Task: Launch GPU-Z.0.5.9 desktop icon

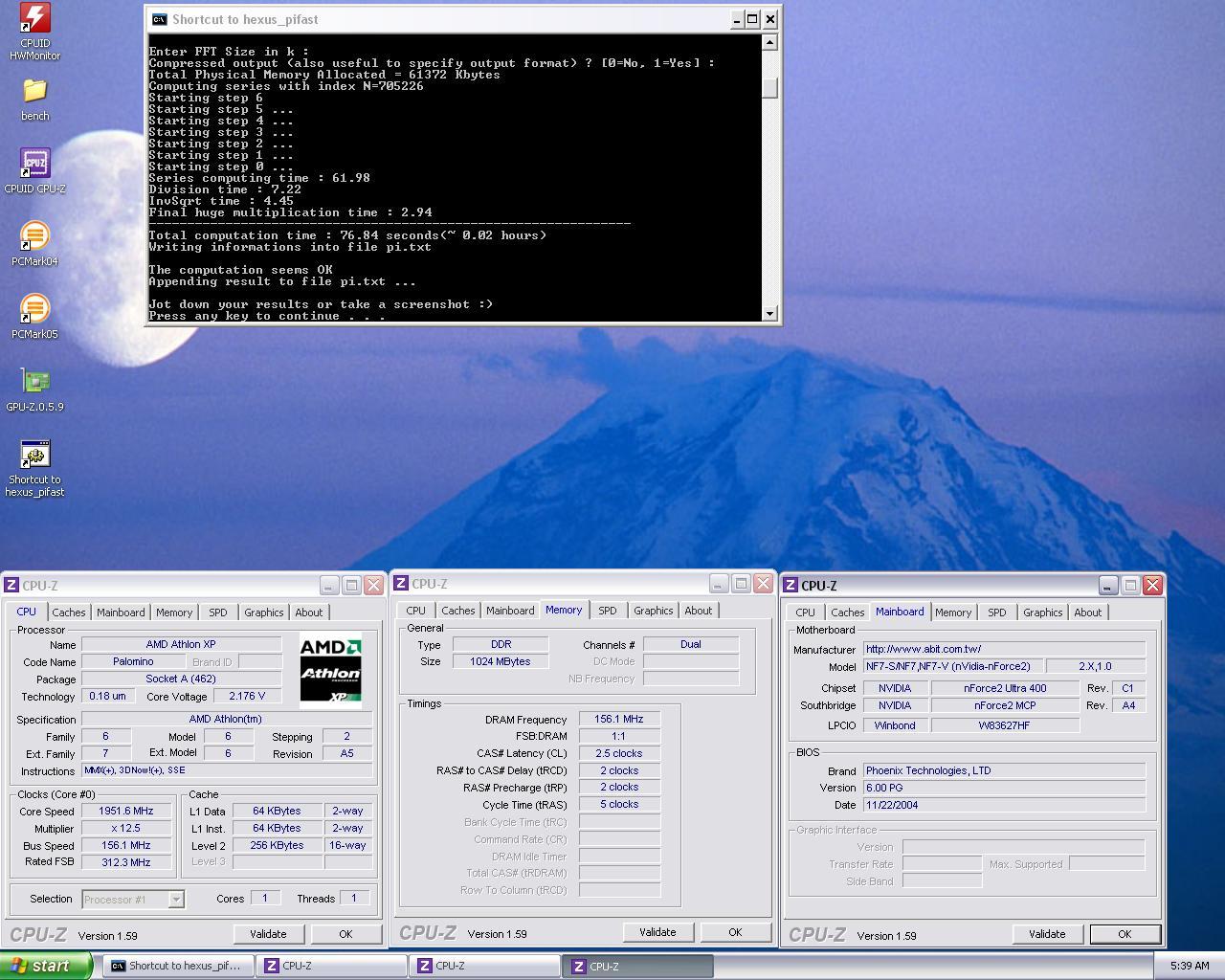Action: tap(34, 390)
